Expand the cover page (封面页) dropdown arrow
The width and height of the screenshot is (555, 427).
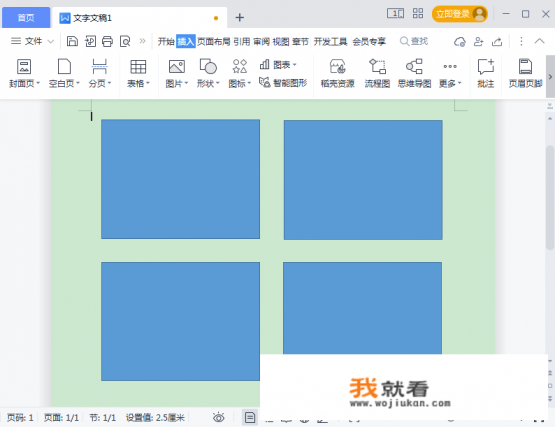click(x=38, y=84)
